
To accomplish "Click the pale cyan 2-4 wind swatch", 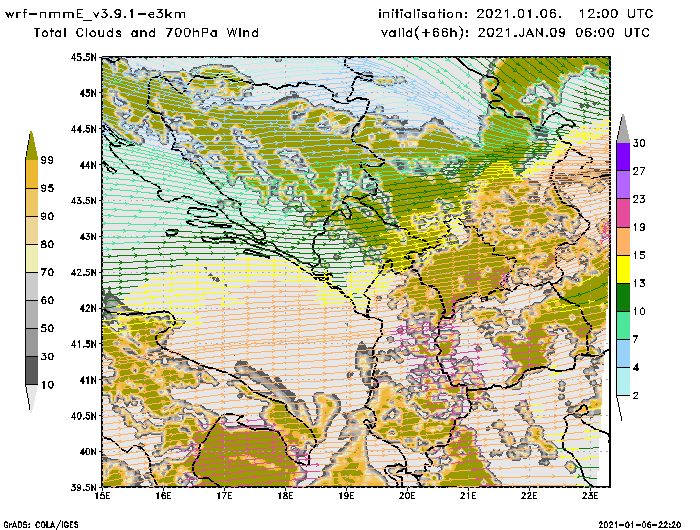I will point(623,381).
